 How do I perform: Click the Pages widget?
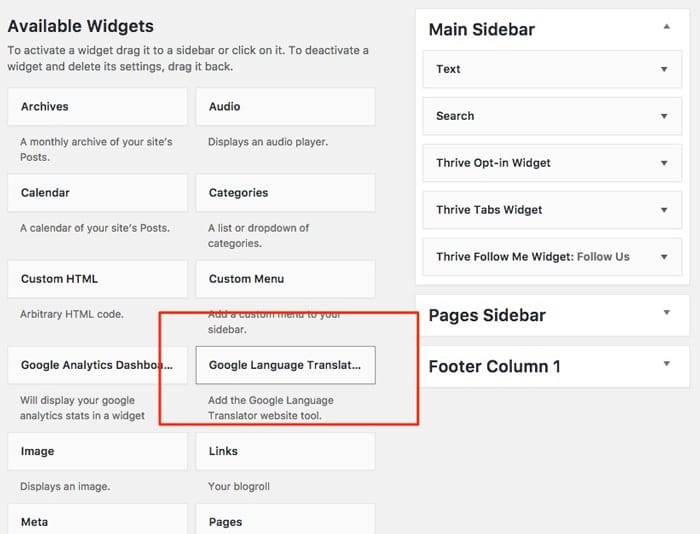285,520
